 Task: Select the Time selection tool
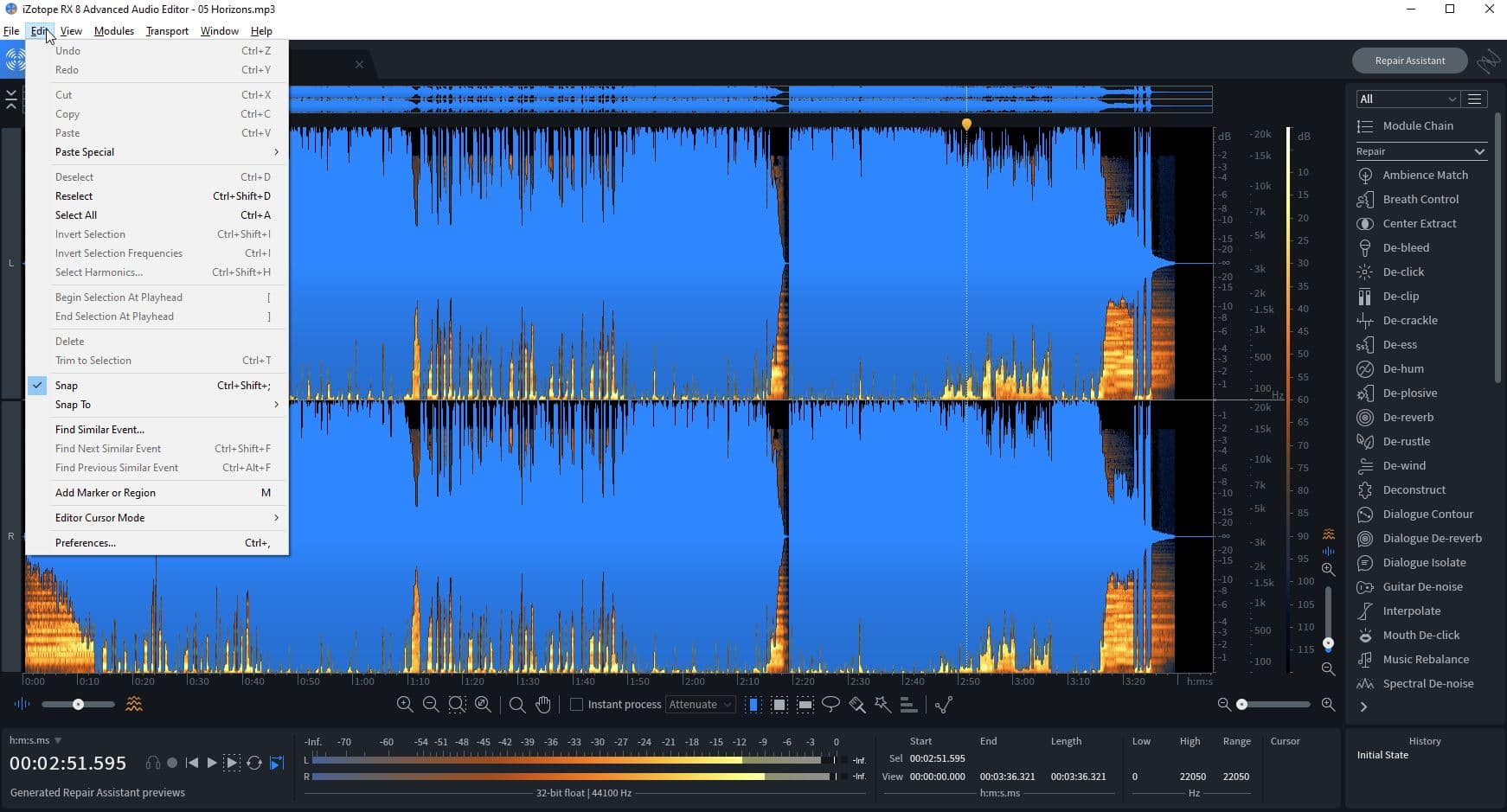click(x=753, y=705)
